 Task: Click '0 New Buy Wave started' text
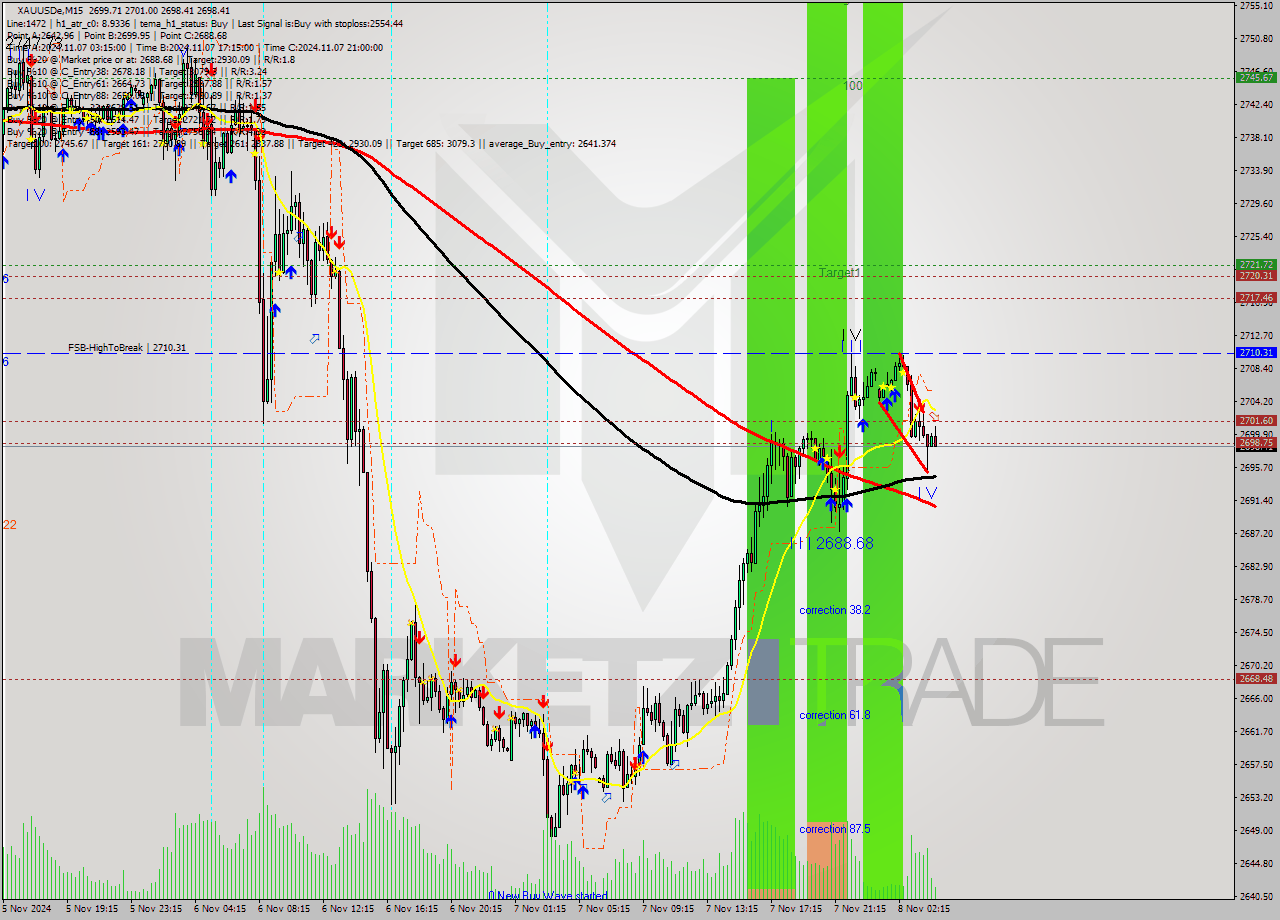[x=548, y=896]
